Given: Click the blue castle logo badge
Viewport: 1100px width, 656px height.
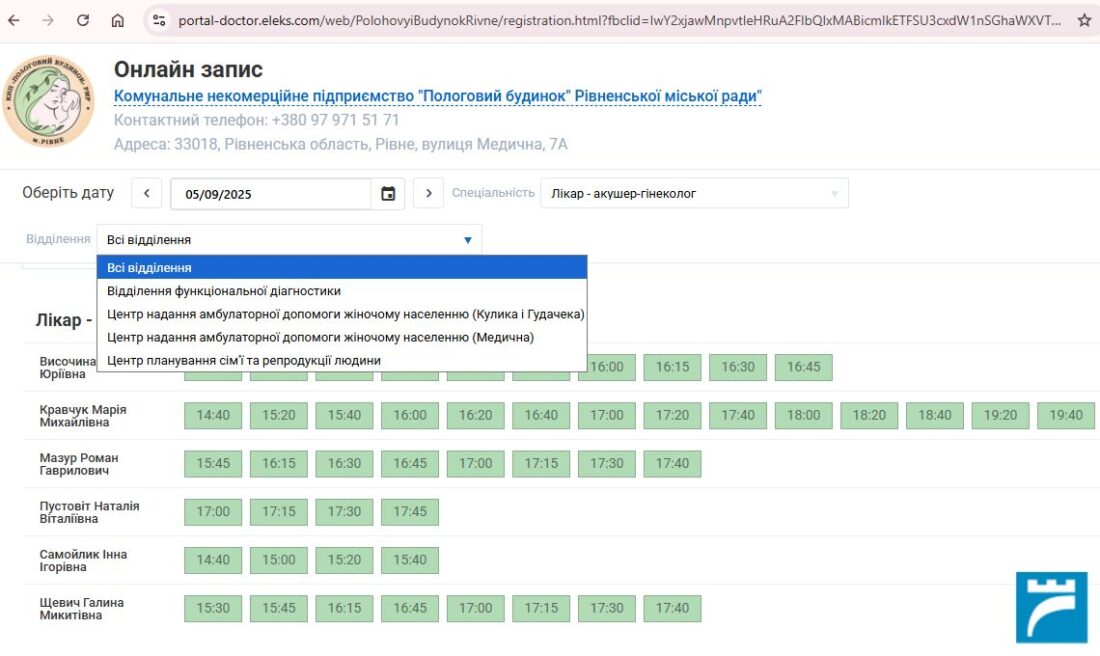Looking at the screenshot, I should pos(1051,607).
